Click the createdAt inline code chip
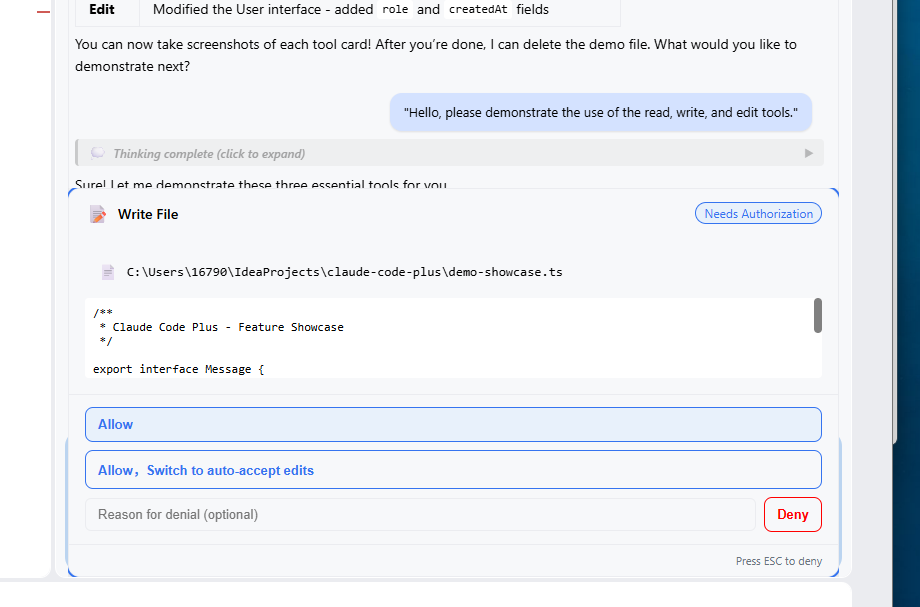Screen dimensions: 920x607 (x=478, y=9)
